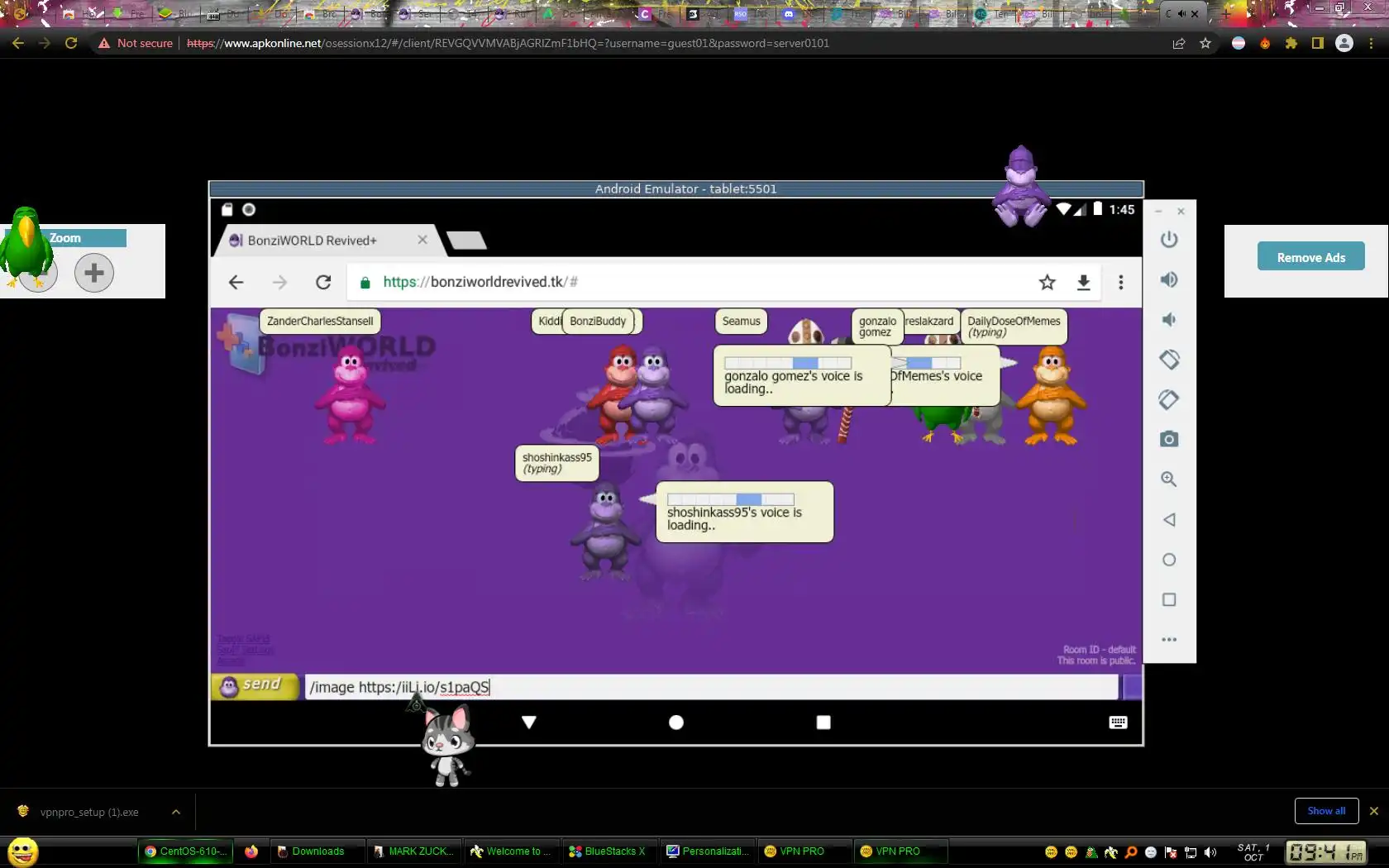Raise the emulator volume with the louder speaker icon

[x=1168, y=279]
